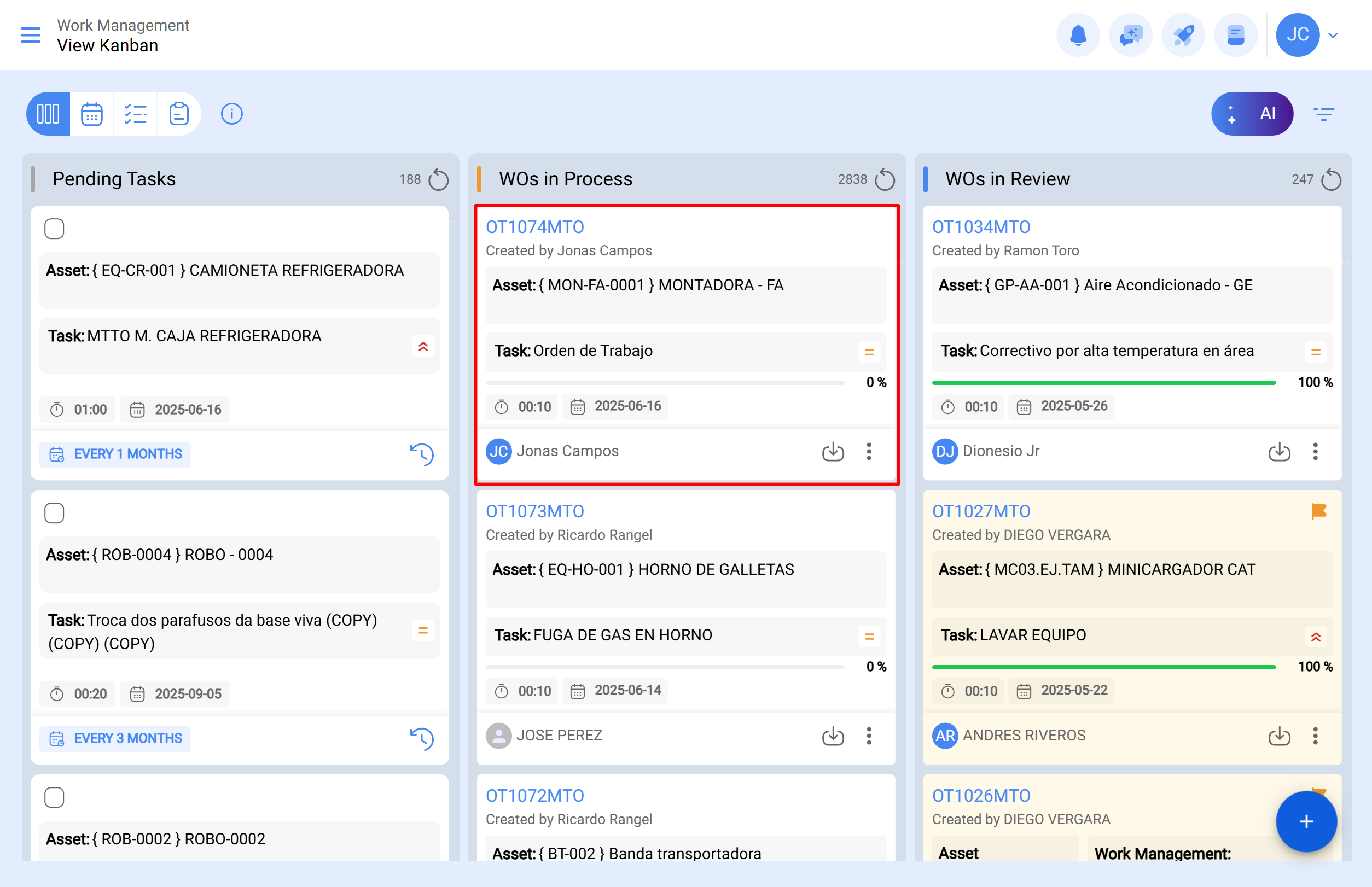The width and height of the screenshot is (1372, 887).
Task: Open the filter options icon
Action: pos(1324,113)
